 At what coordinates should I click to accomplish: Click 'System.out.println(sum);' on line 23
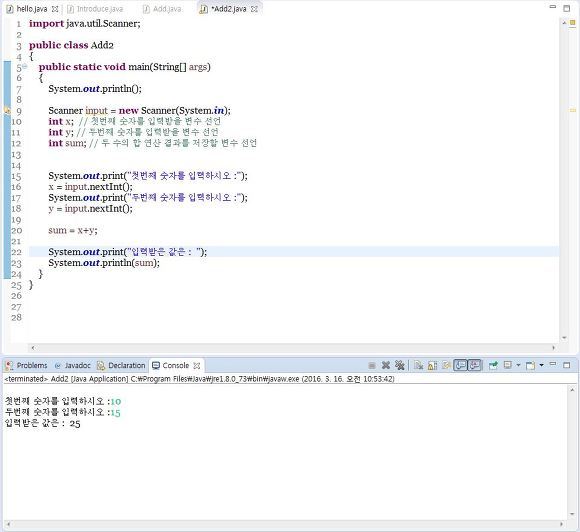(x=104, y=263)
